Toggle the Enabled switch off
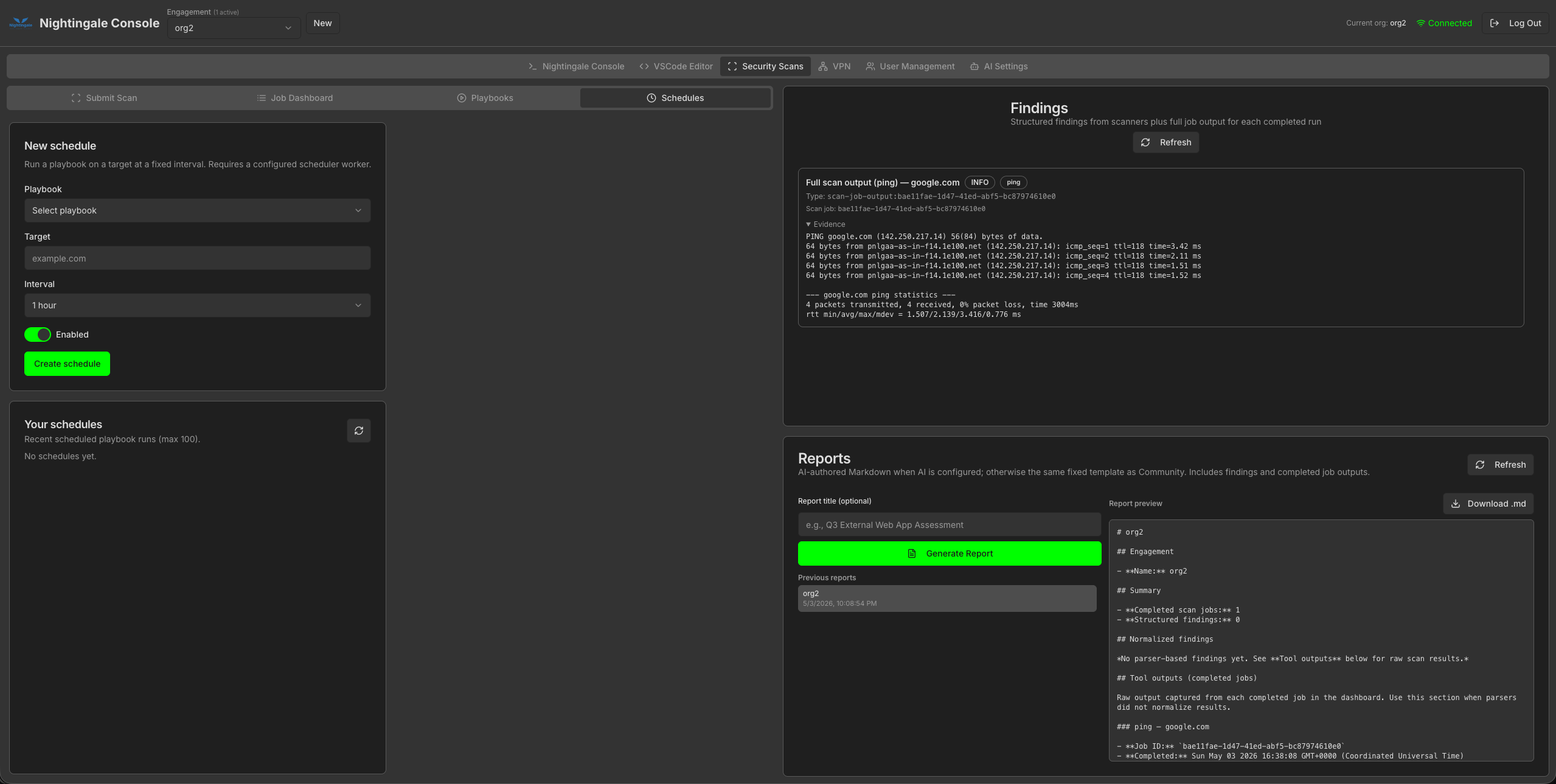 pyautogui.click(x=38, y=335)
